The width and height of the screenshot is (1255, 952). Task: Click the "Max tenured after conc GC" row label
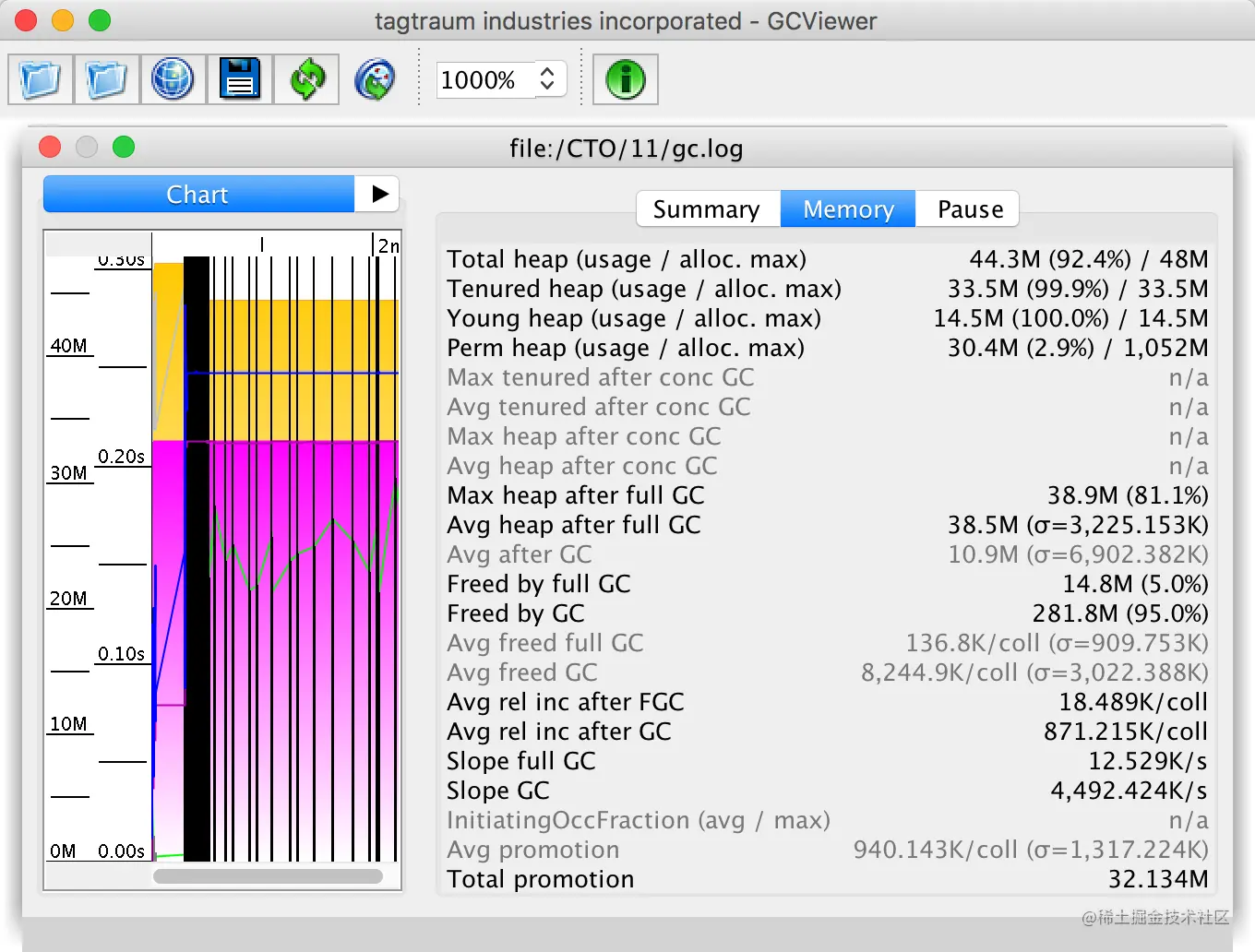pyautogui.click(x=601, y=377)
